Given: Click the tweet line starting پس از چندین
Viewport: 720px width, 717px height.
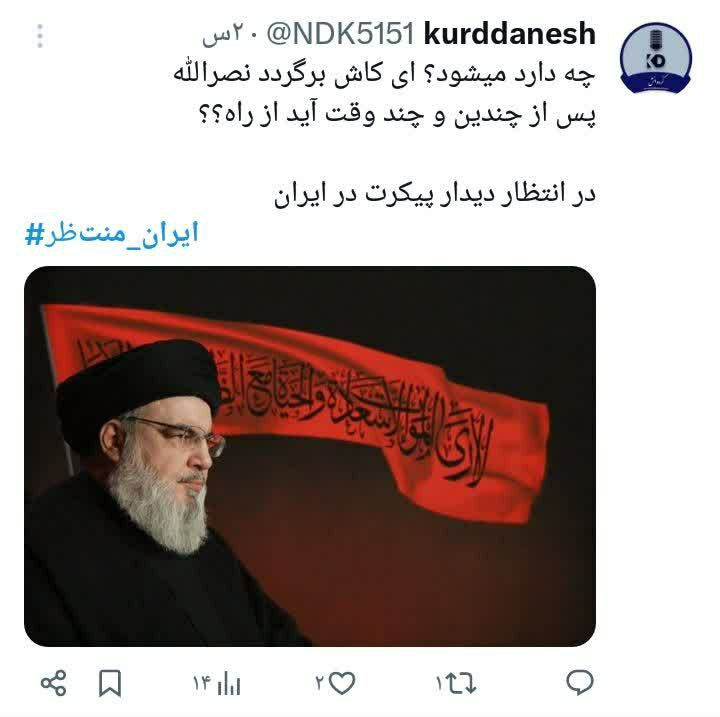Looking at the screenshot, I should tap(397, 114).
